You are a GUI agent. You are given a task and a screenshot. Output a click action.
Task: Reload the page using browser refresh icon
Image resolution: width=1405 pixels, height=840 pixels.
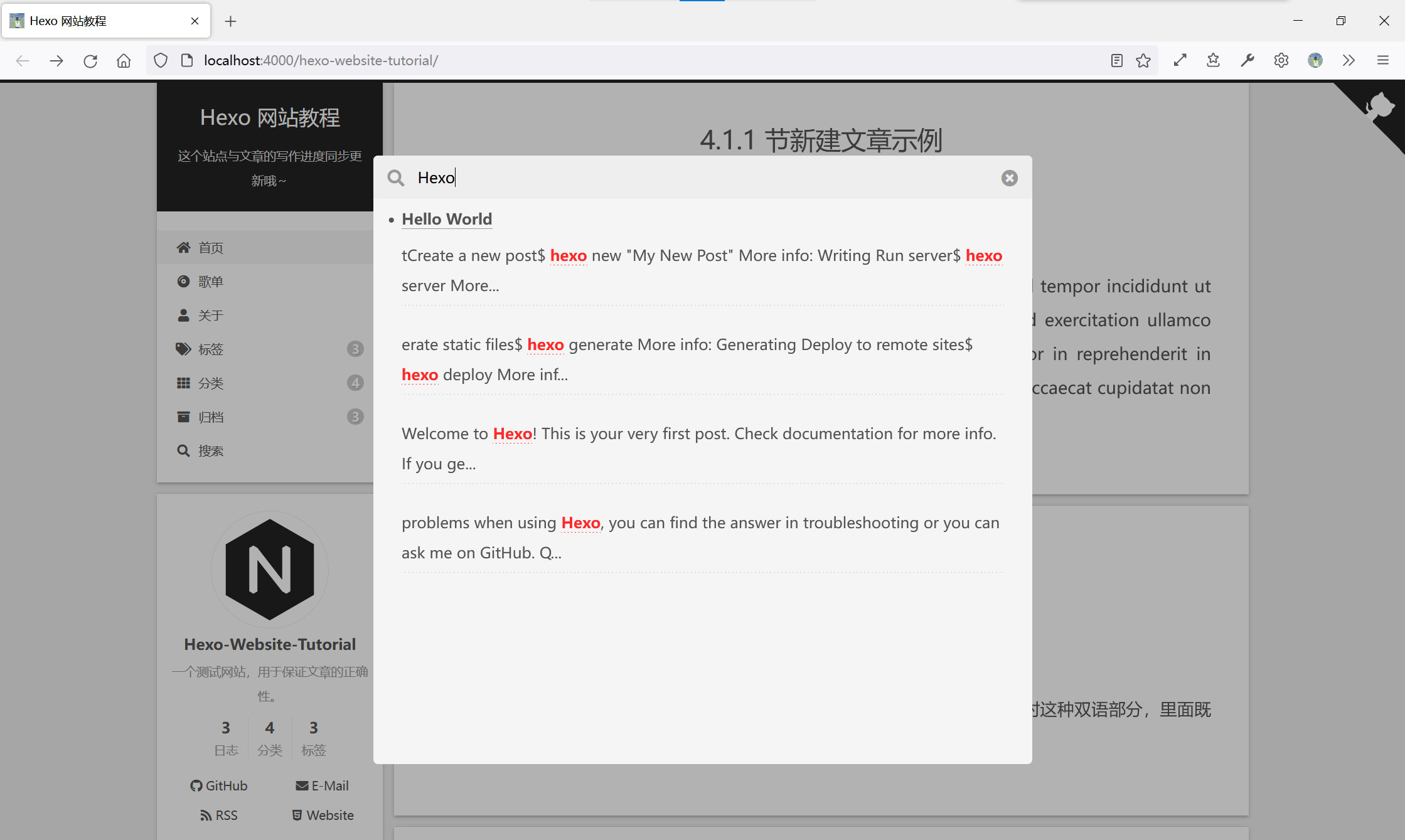pos(90,60)
